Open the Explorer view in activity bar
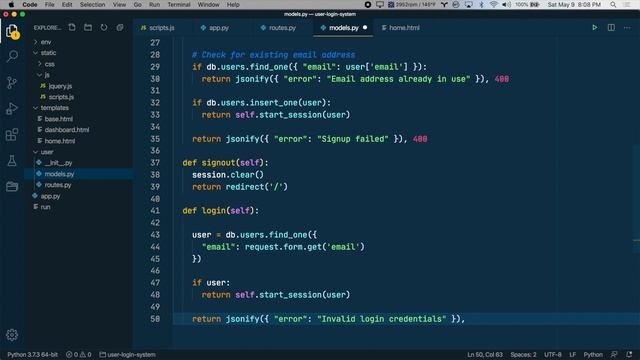 (x=12, y=31)
